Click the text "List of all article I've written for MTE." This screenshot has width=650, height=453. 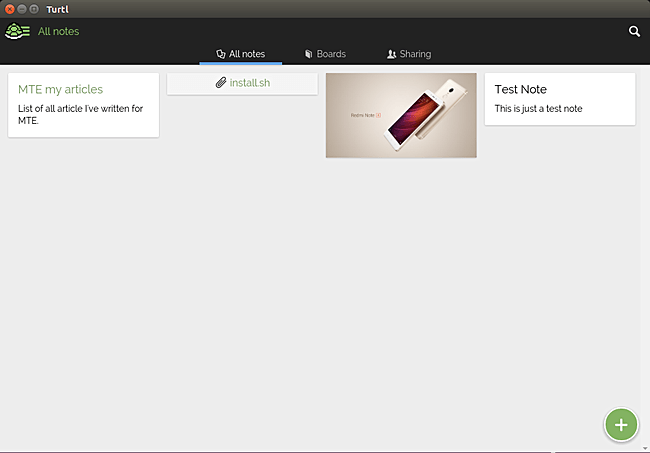click(80, 114)
